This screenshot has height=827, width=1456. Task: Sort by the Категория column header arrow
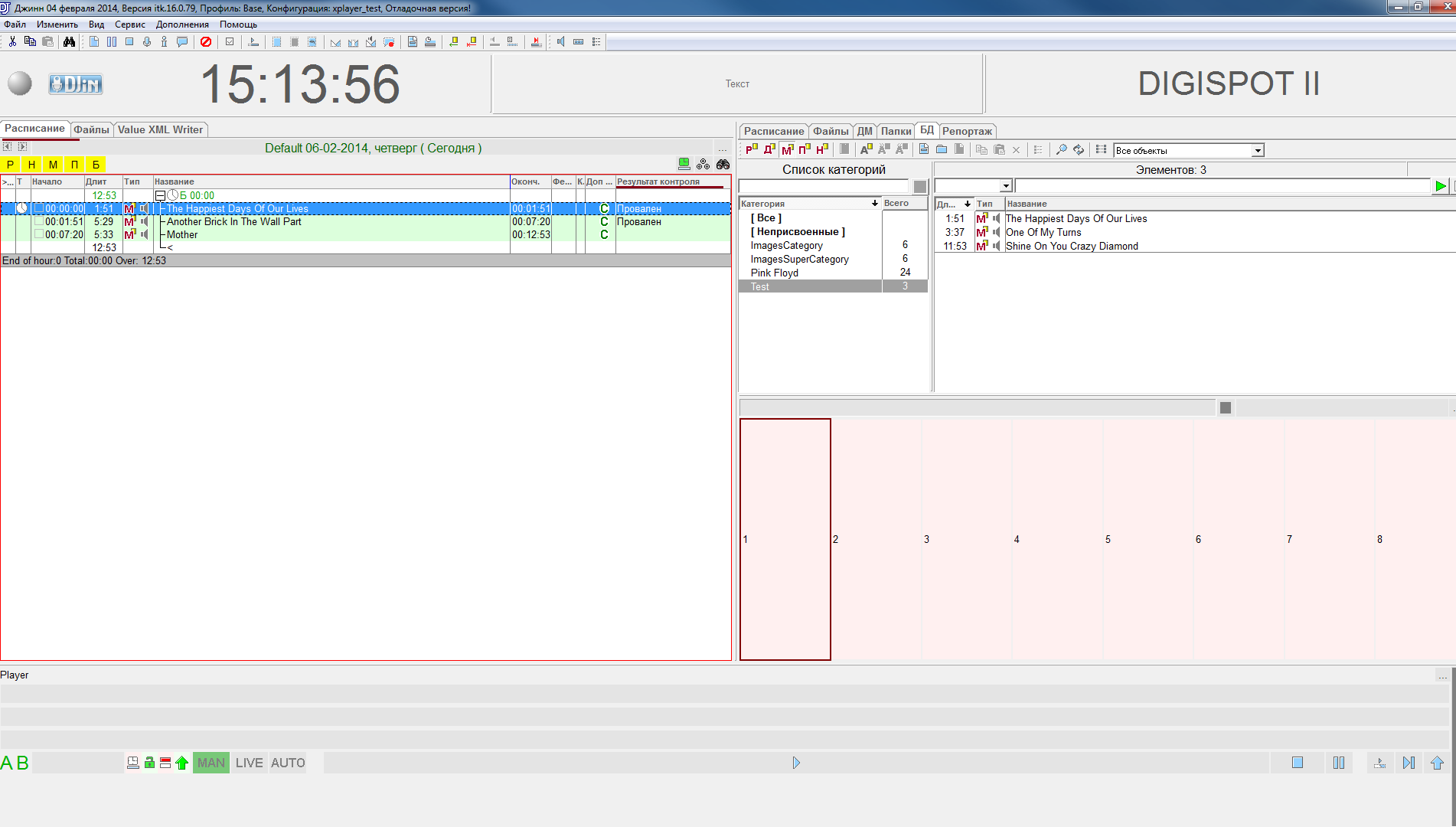click(x=874, y=204)
